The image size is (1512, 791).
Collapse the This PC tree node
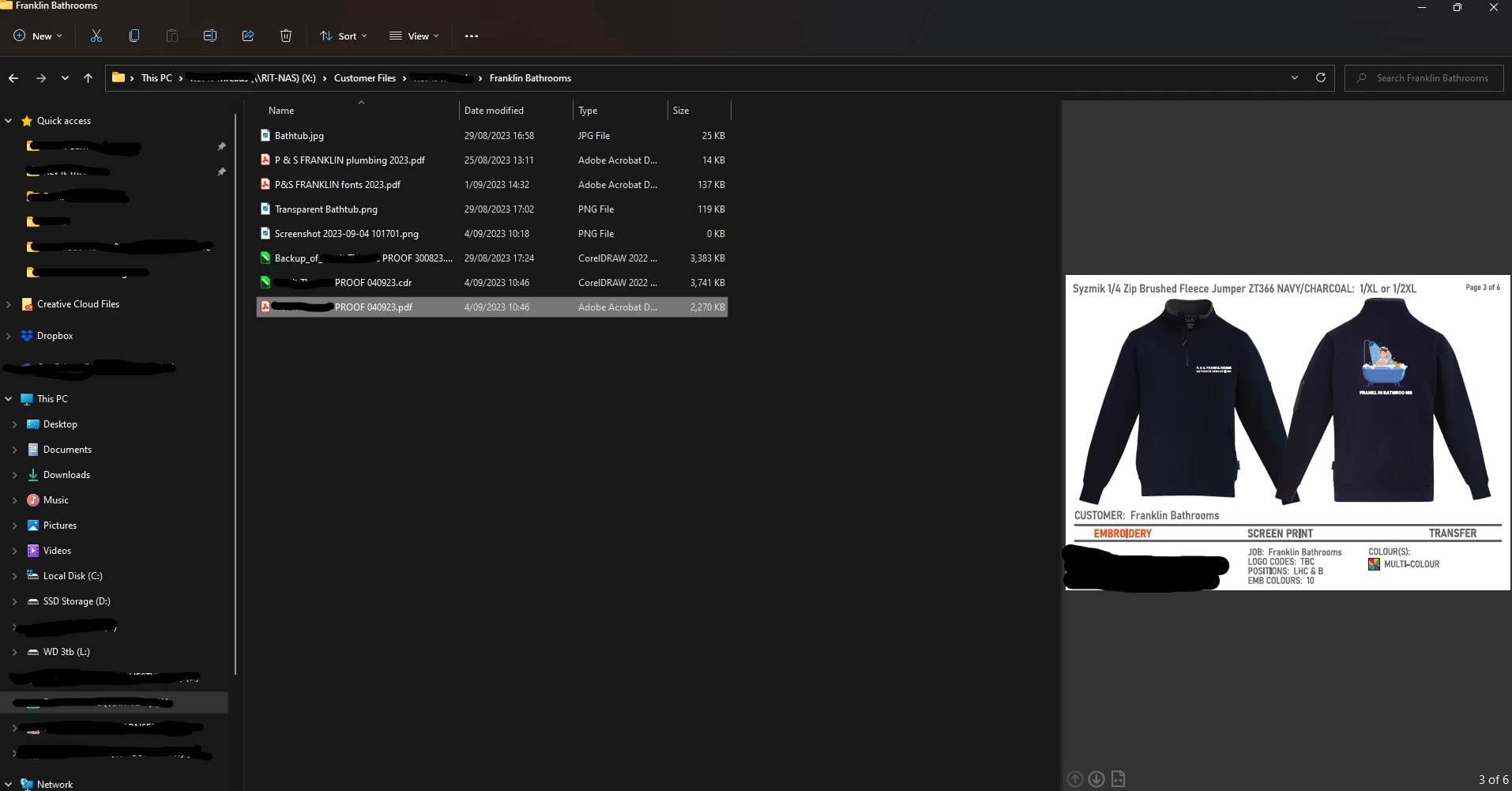tap(9, 399)
